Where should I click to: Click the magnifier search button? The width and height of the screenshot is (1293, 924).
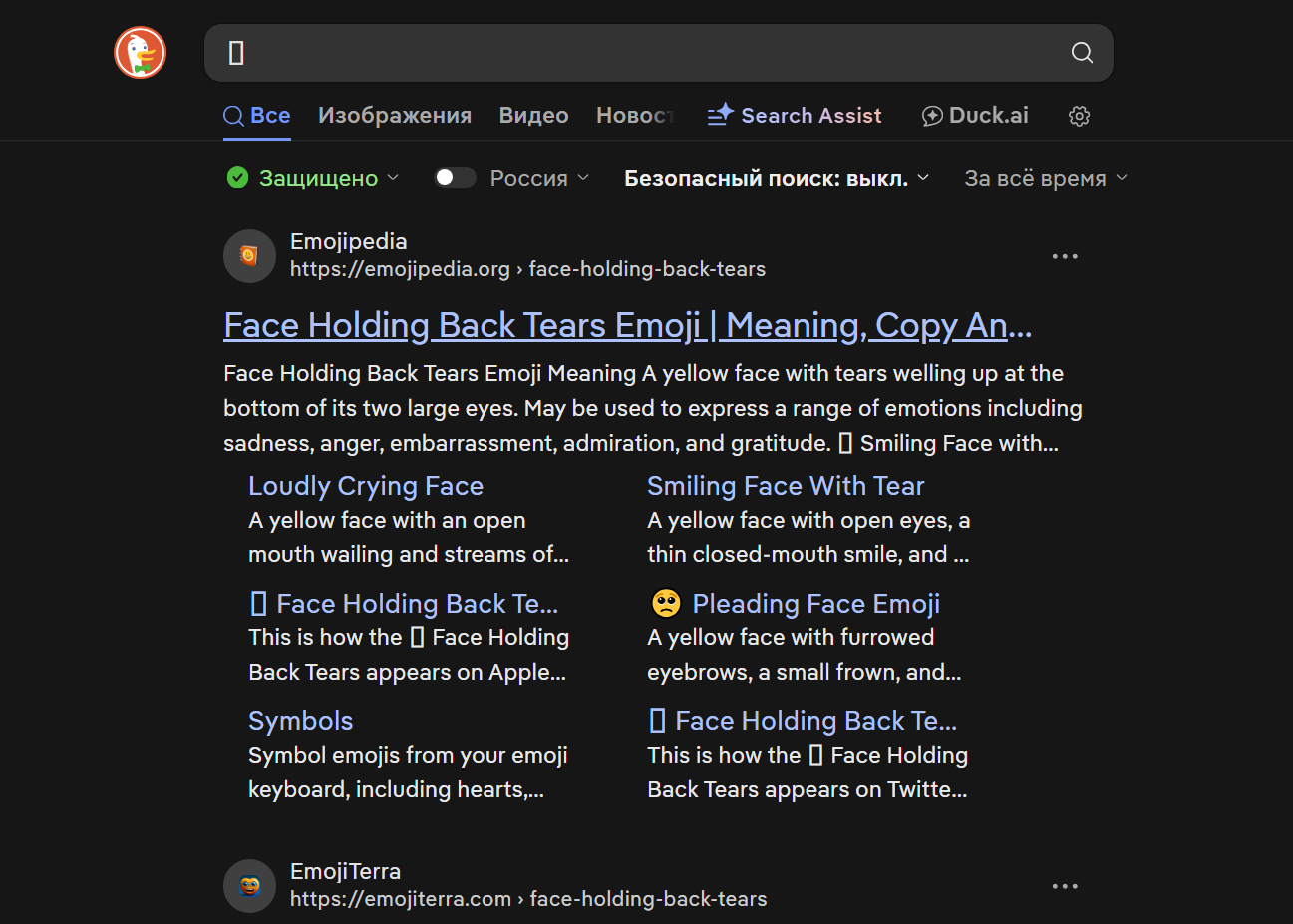[1082, 53]
